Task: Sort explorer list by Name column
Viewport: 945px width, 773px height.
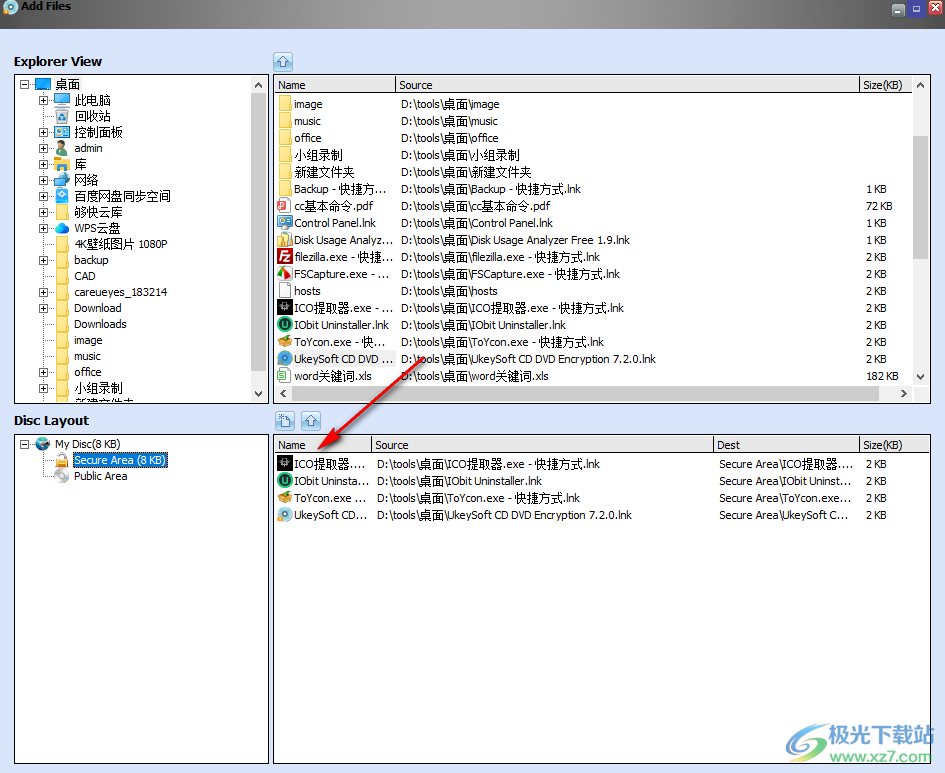Action: (x=335, y=85)
